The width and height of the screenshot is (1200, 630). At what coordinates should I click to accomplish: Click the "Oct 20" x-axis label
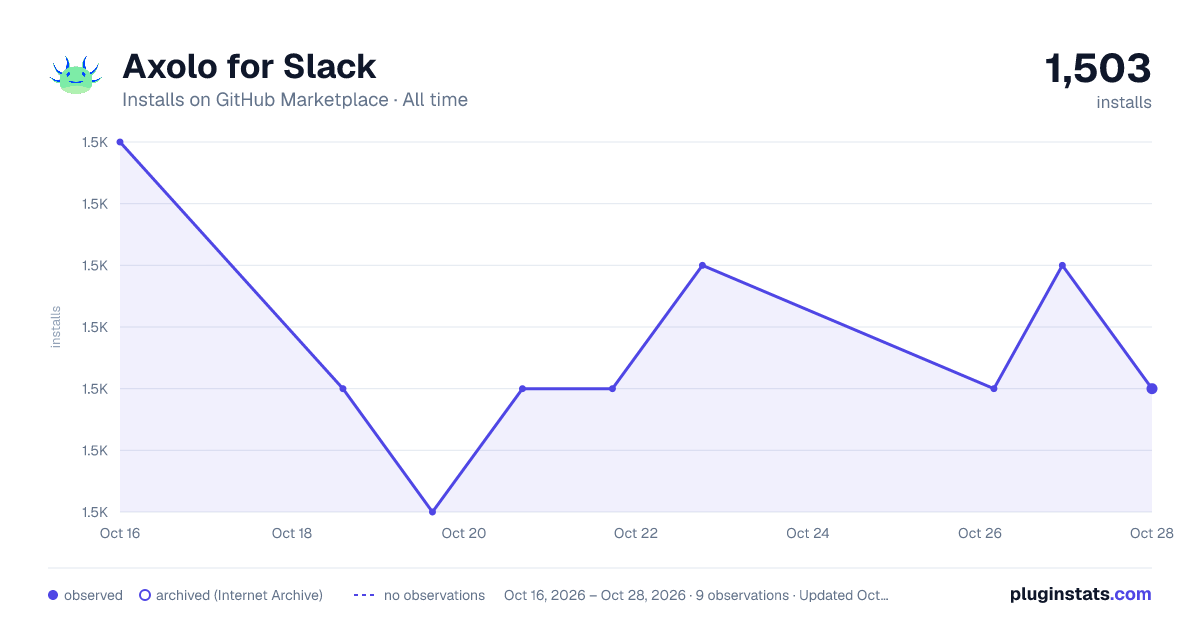point(464,533)
